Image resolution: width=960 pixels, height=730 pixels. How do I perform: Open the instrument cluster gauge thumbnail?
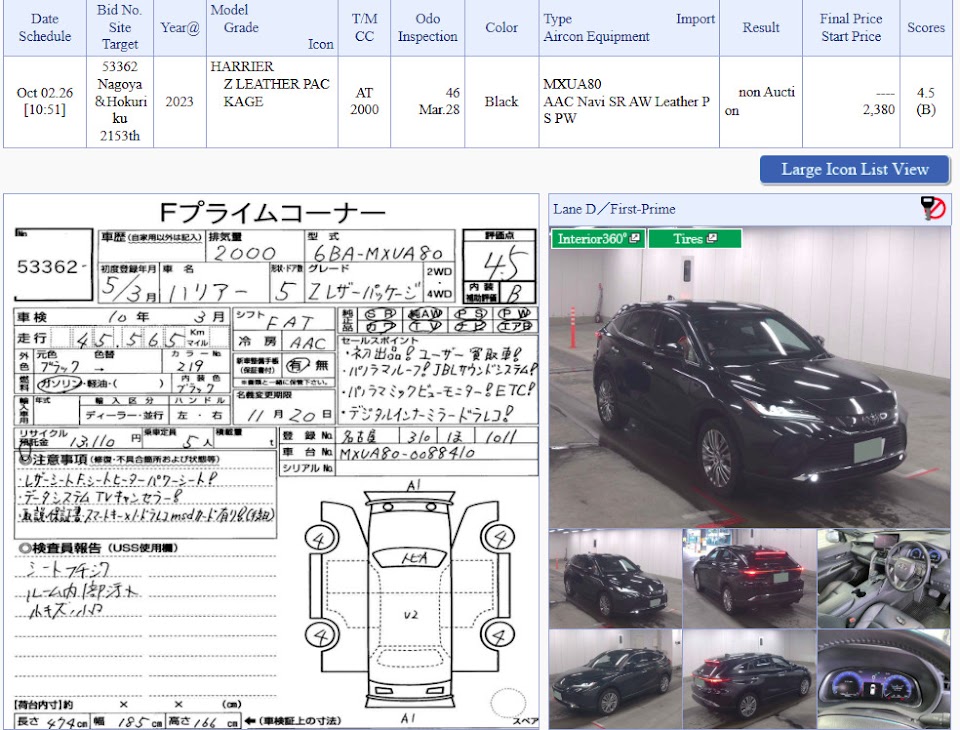[884, 679]
